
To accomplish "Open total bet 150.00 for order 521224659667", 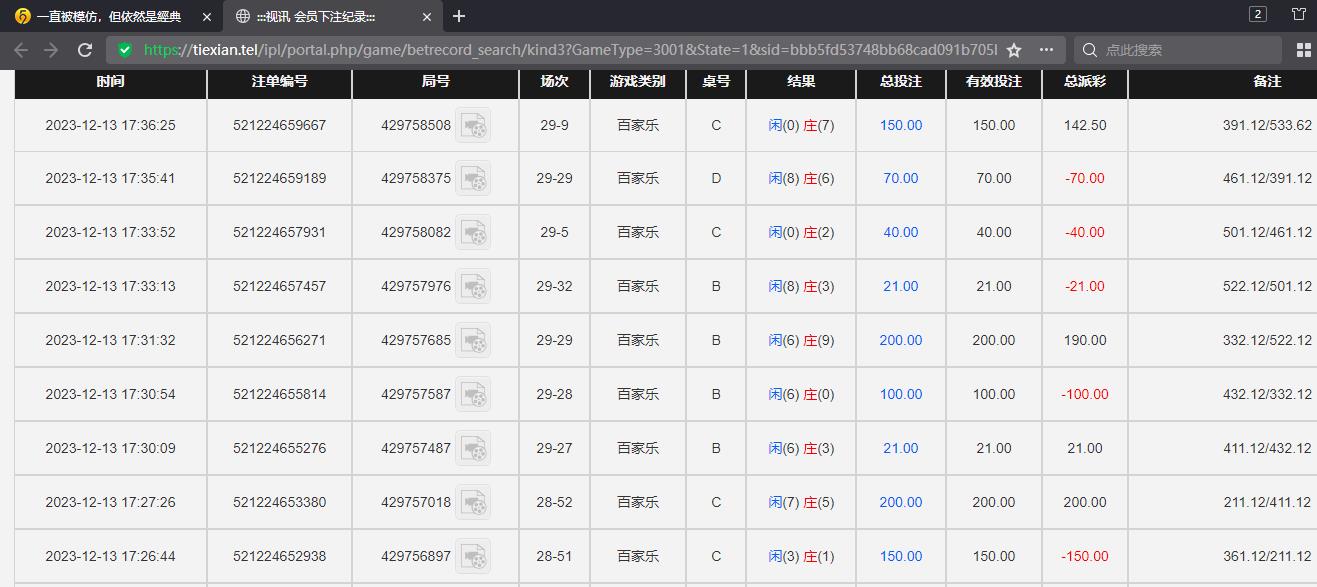I will pyautogui.click(x=901, y=125).
